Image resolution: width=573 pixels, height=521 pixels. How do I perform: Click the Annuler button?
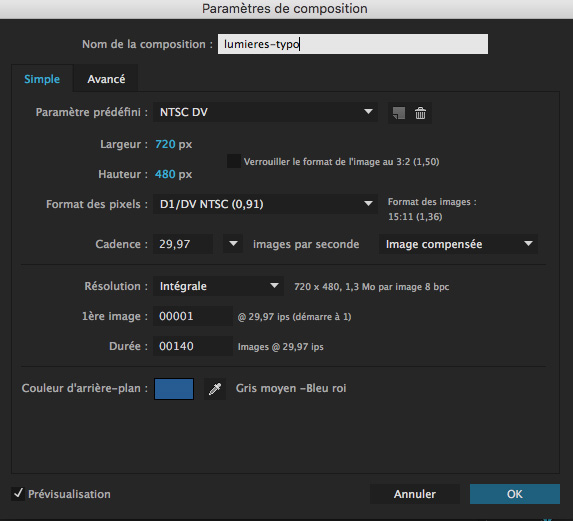pos(415,494)
